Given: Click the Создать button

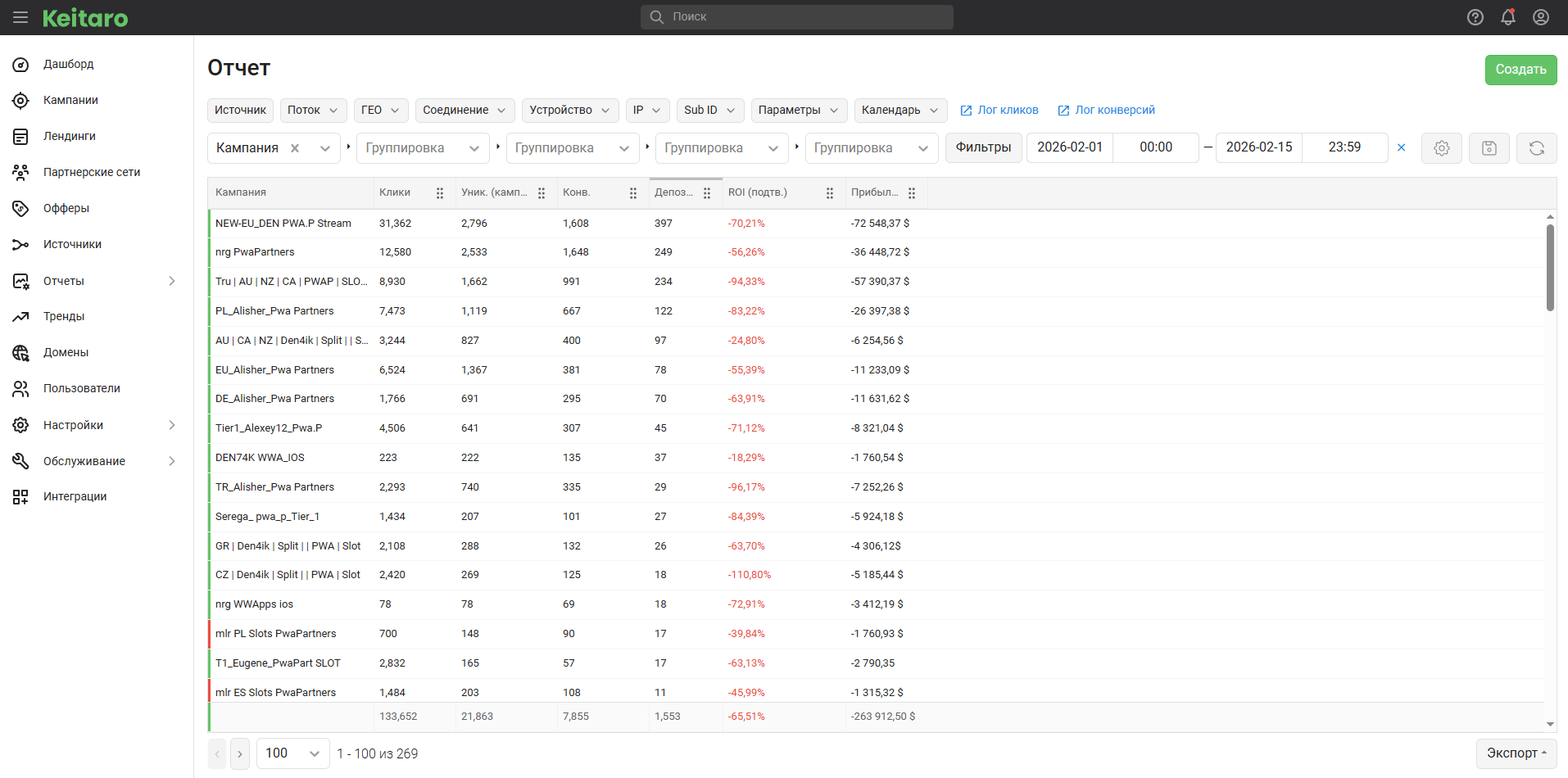Looking at the screenshot, I should [1521, 70].
